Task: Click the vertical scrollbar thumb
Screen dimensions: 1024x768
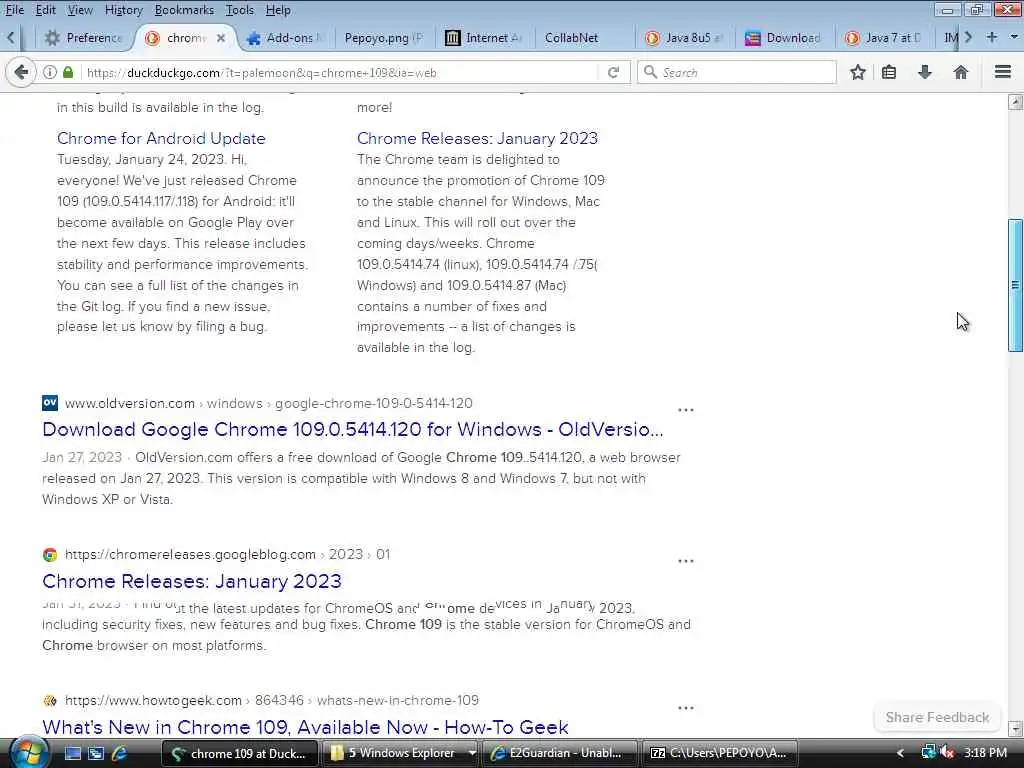Action: (x=1015, y=285)
